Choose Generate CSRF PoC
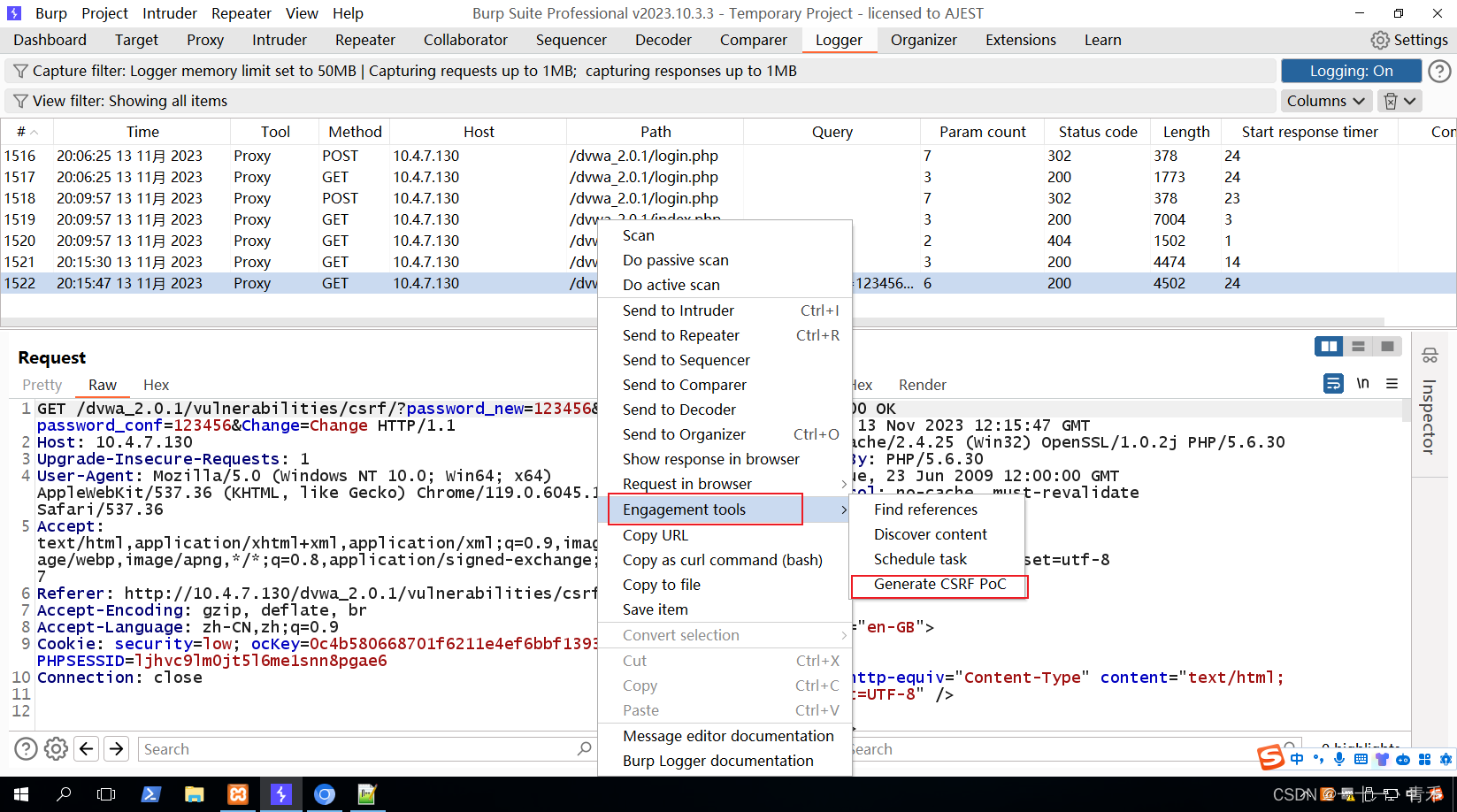Screen dimensions: 1457x812 click(939, 584)
